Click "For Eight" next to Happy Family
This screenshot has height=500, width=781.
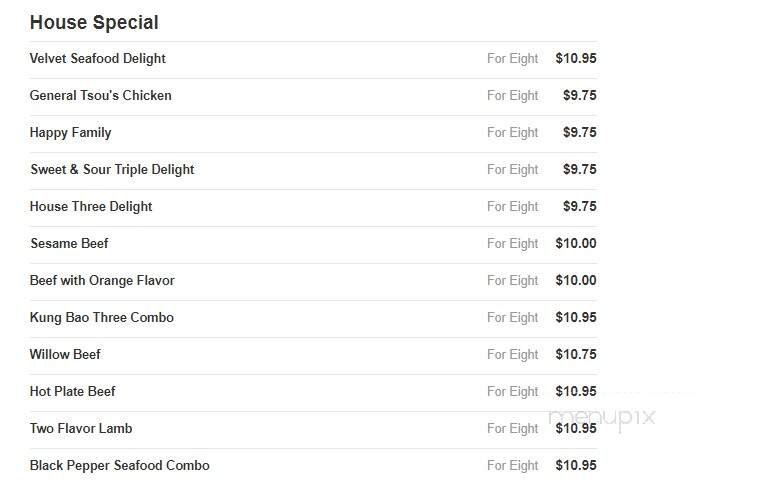[x=512, y=133]
